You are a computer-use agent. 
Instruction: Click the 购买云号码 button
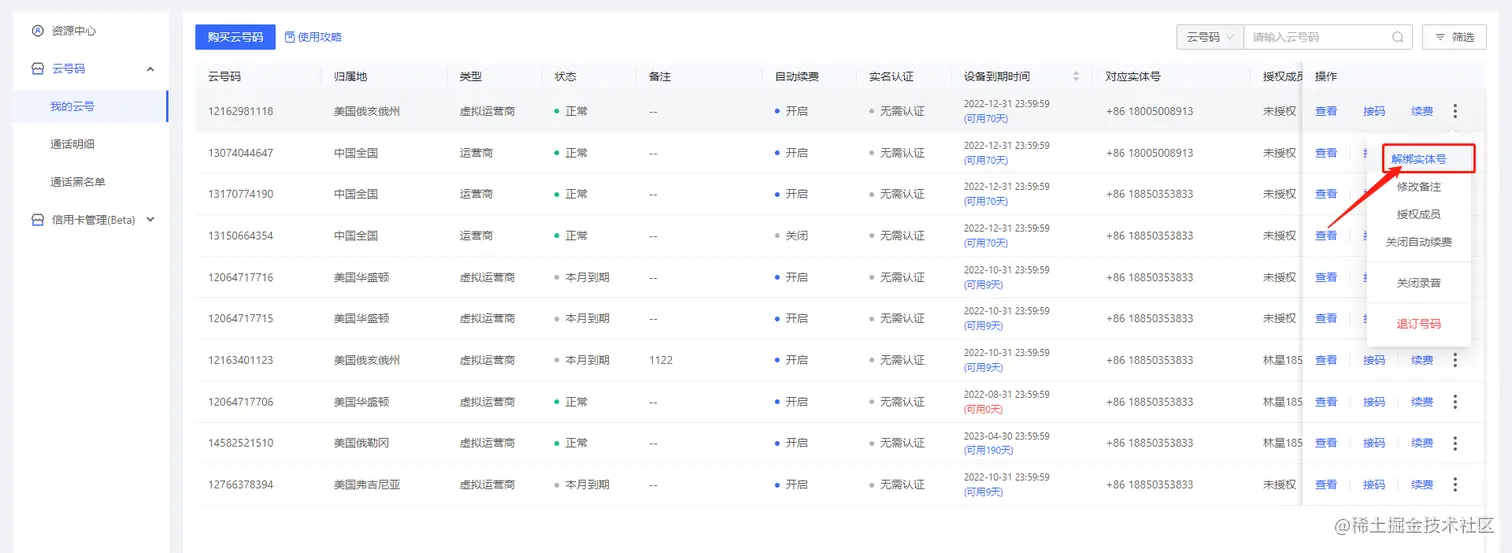235,37
